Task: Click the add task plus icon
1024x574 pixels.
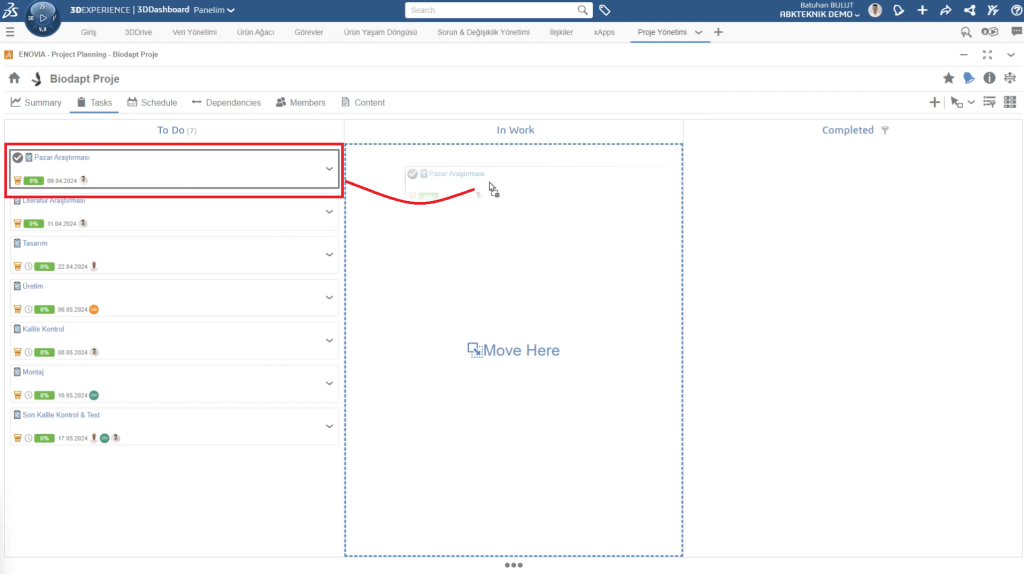Action: point(934,102)
